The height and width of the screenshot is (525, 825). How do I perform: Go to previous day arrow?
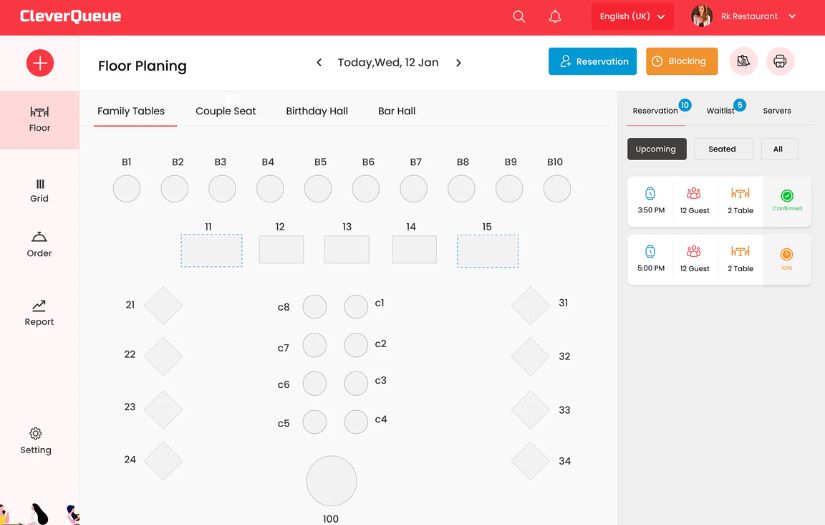(x=319, y=63)
